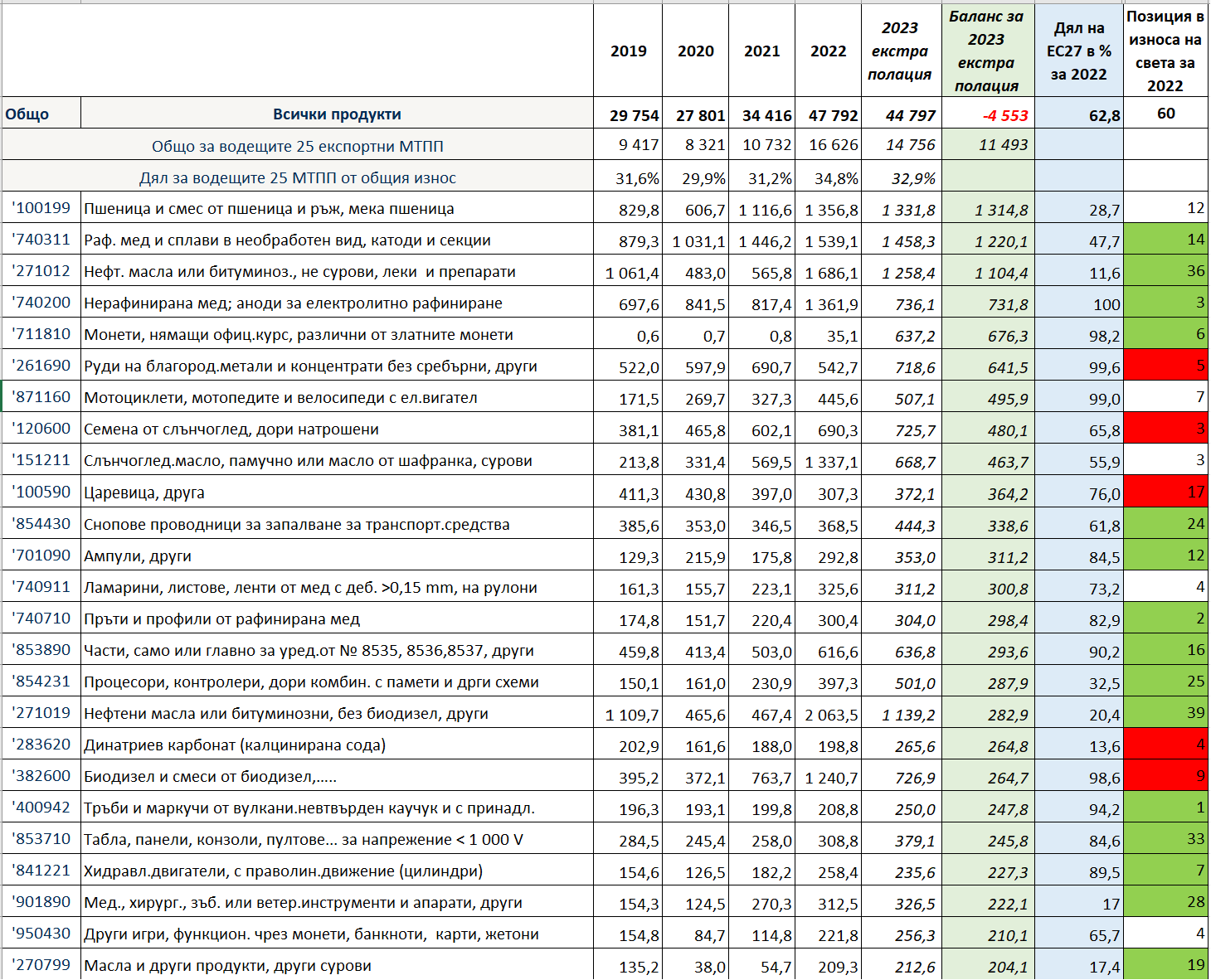Select the 2022 value 2 063,5
Image resolution: width=1211 pixels, height=980 pixels.
click(828, 714)
